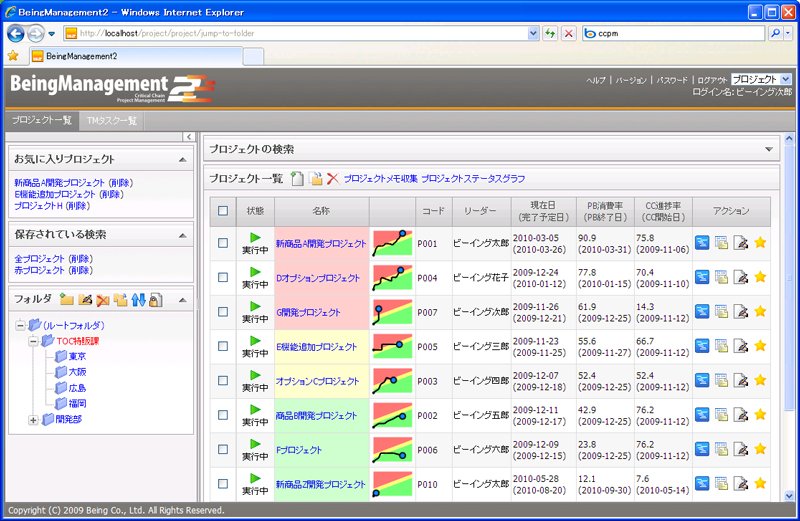Collapse the フォルダ panel
The image size is (800, 521).
pyautogui.click(x=183, y=300)
